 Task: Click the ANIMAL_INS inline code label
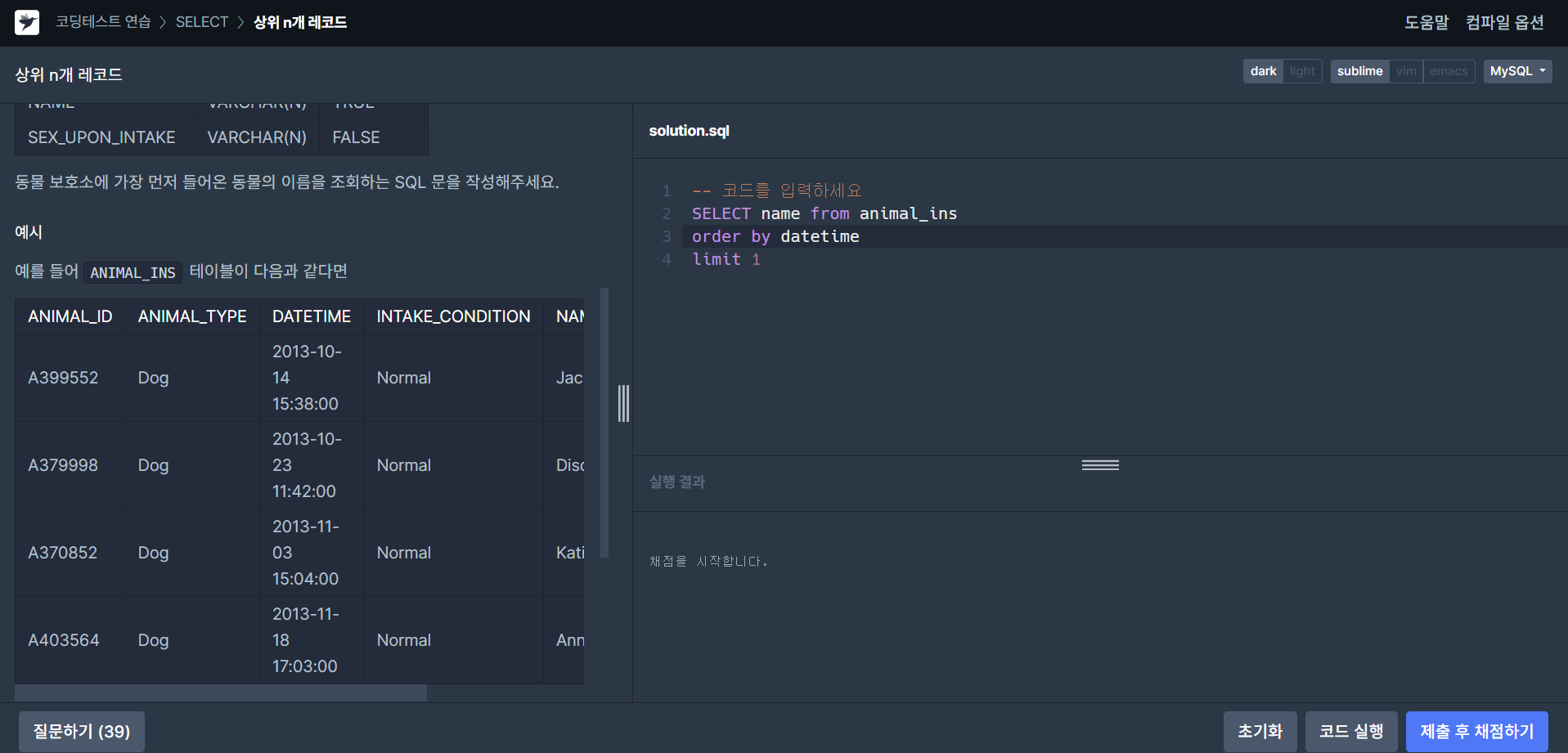tap(133, 272)
